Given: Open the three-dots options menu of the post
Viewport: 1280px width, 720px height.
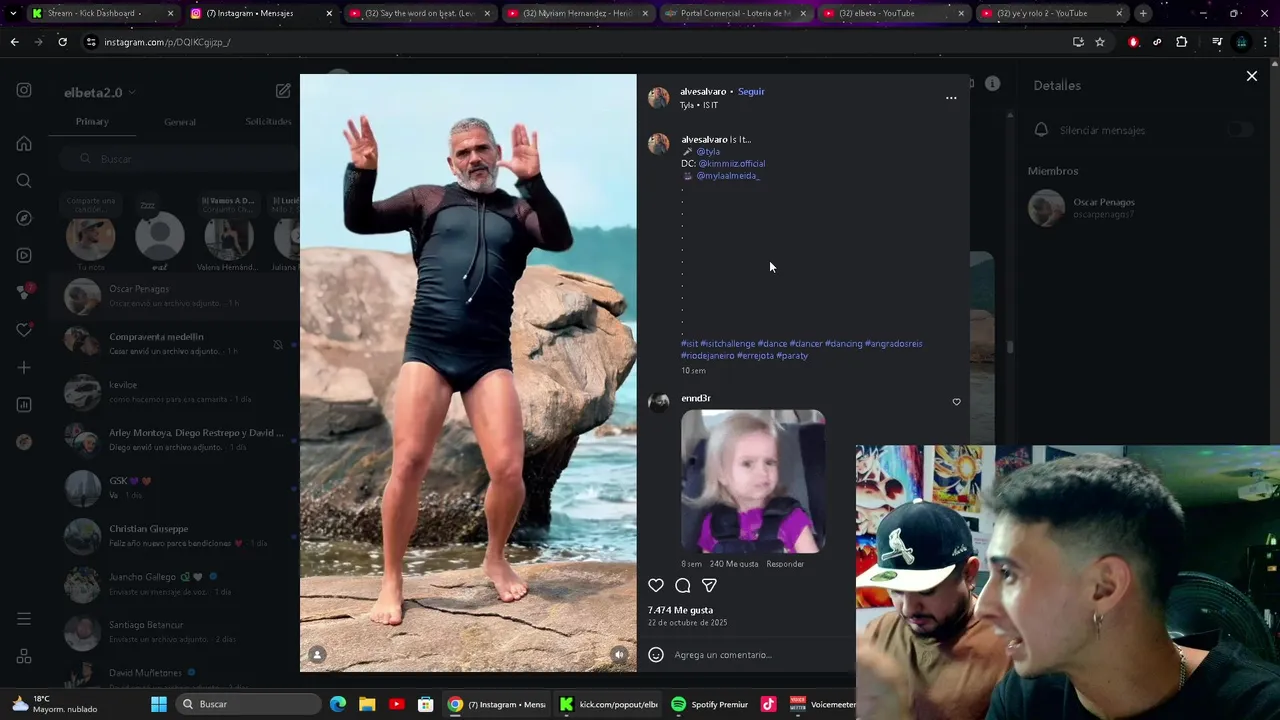Looking at the screenshot, I should [x=951, y=98].
